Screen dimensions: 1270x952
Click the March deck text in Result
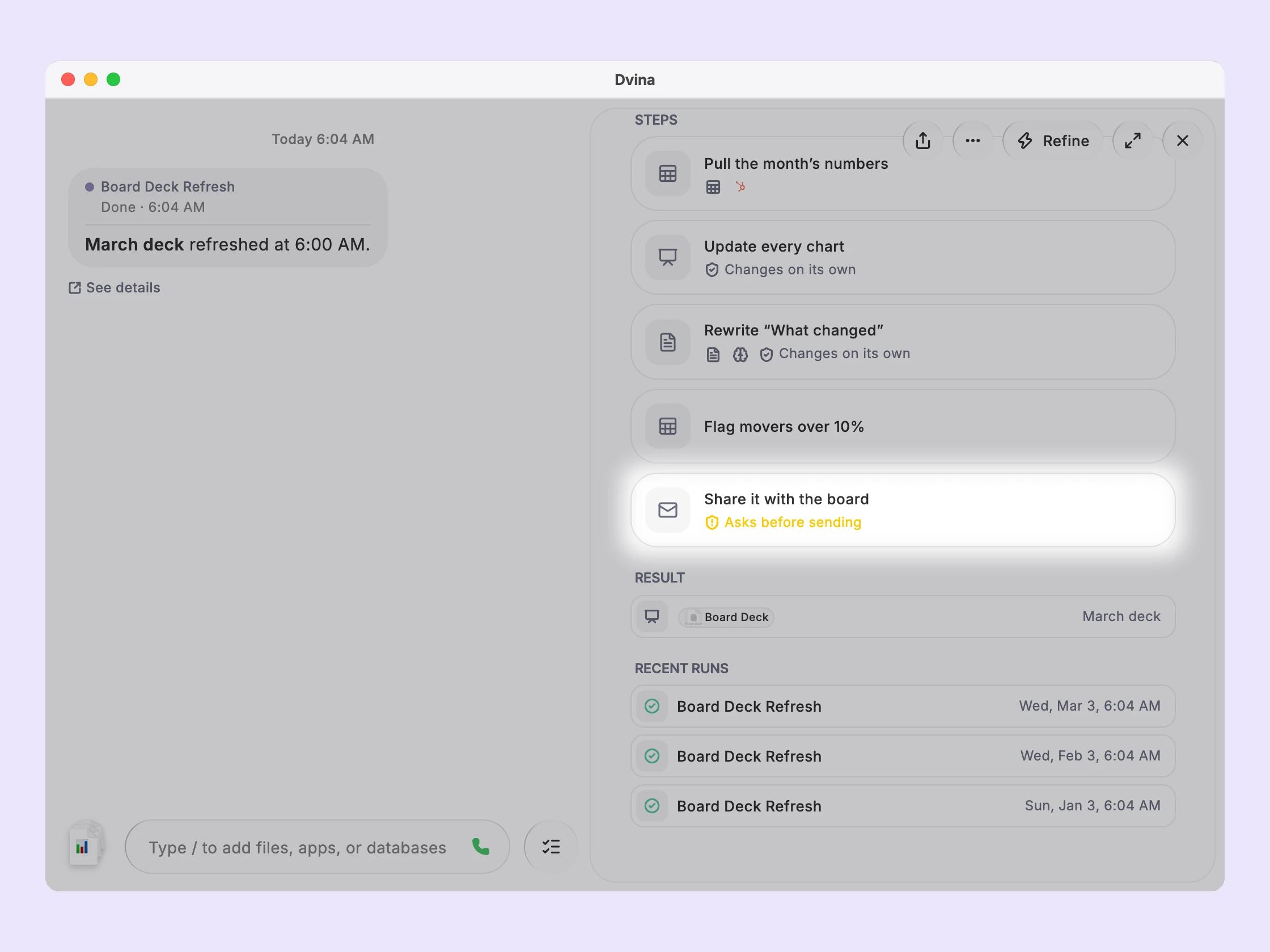(x=1121, y=617)
